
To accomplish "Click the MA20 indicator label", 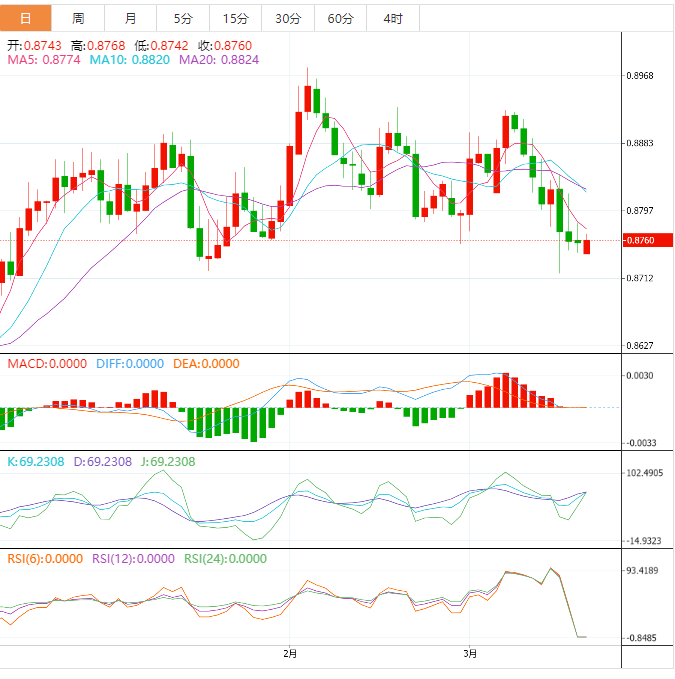I will pos(218,60).
